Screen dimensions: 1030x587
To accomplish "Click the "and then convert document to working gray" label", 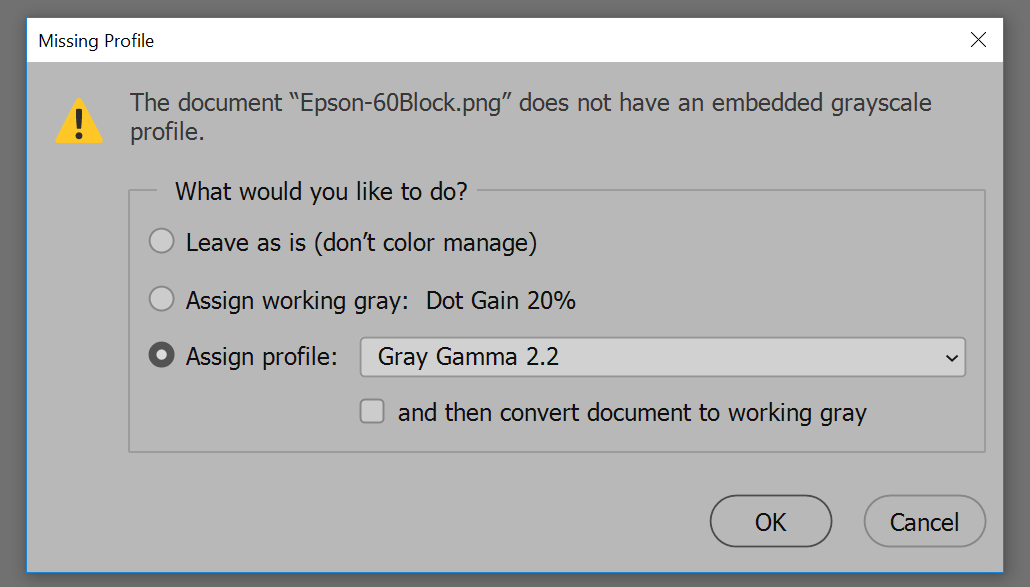I will (632, 413).
